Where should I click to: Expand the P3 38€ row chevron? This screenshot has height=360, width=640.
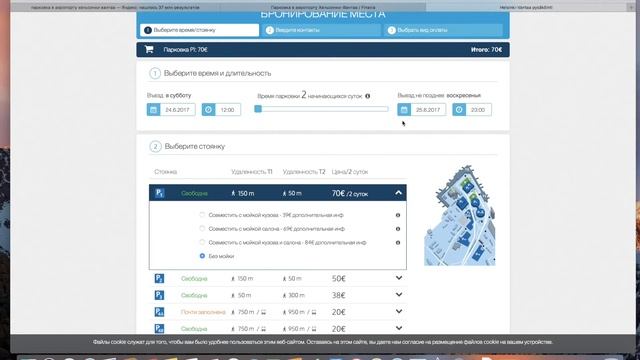pos(399,295)
